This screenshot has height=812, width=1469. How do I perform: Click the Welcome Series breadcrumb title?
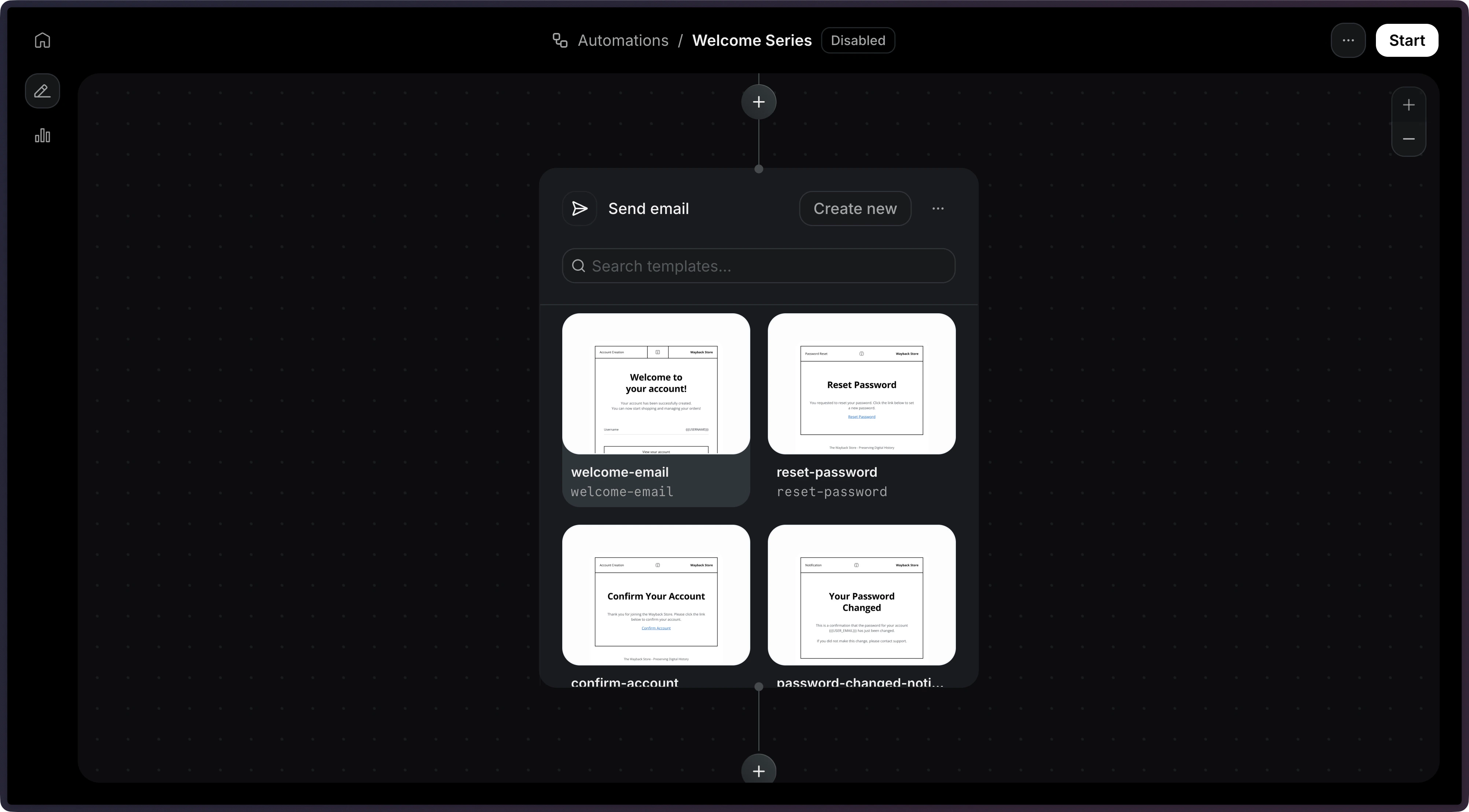(752, 40)
